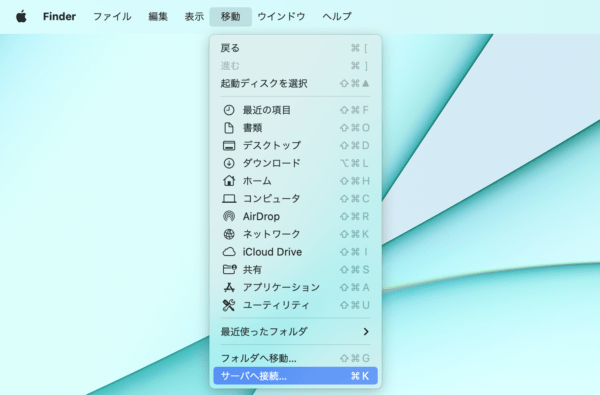Screen dimensions: 600x395
Task: Click the tools icon beside ユーティリティ
Action: click(x=229, y=305)
